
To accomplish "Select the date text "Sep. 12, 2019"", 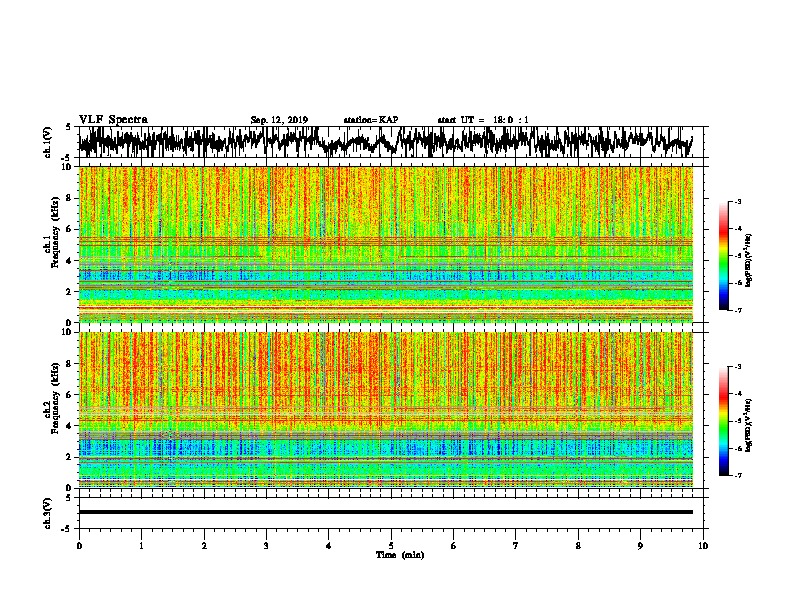I will [x=279, y=120].
